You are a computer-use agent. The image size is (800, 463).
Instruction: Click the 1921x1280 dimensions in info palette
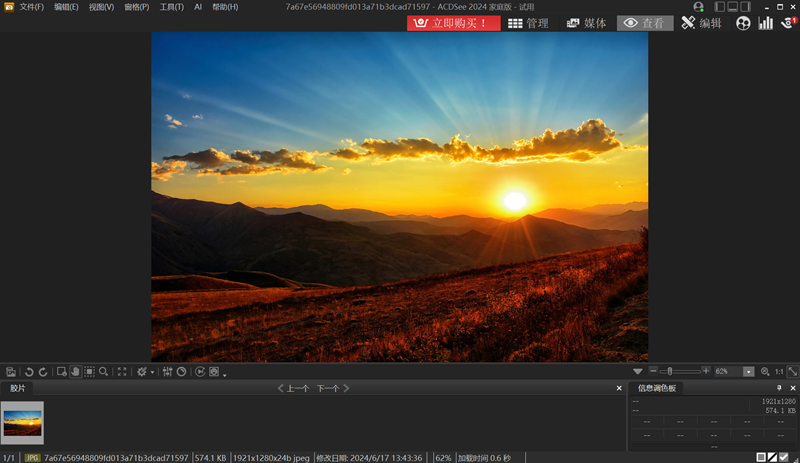pyautogui.click(x=779, y=401)
